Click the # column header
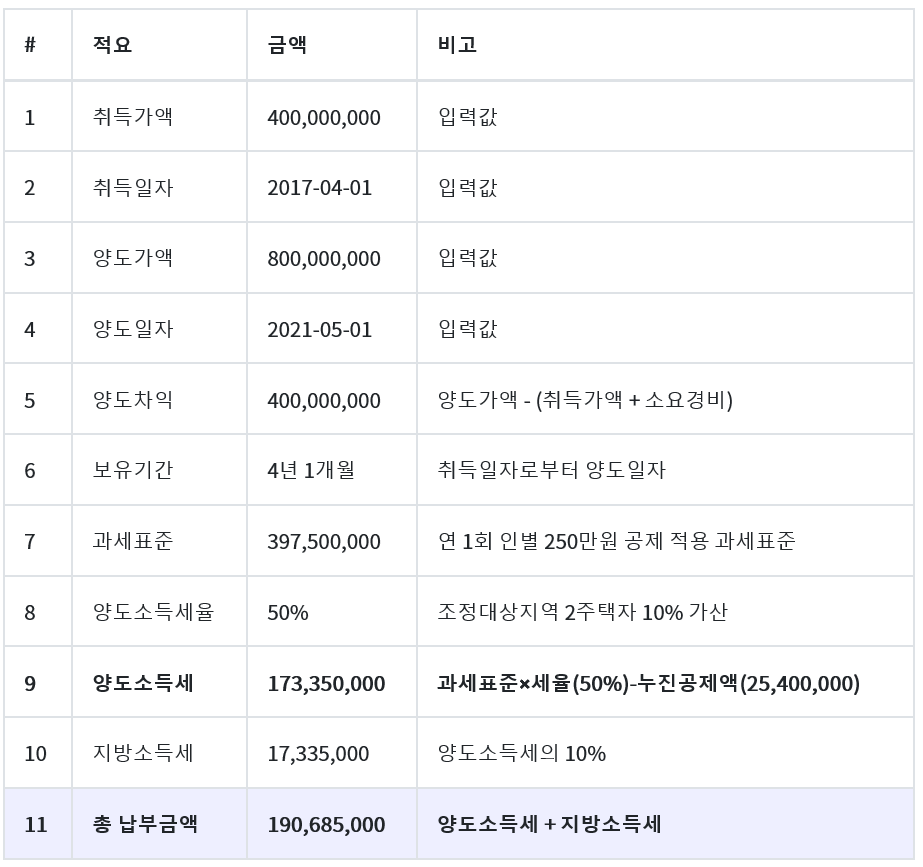 (x=30, y=46)
